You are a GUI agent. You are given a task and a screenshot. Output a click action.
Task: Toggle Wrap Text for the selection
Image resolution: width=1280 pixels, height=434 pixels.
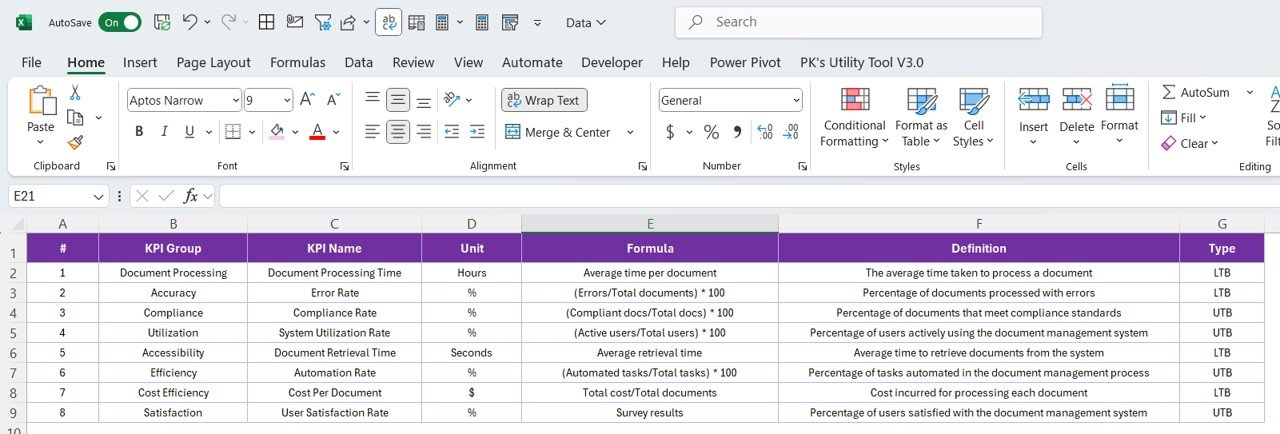543,100
